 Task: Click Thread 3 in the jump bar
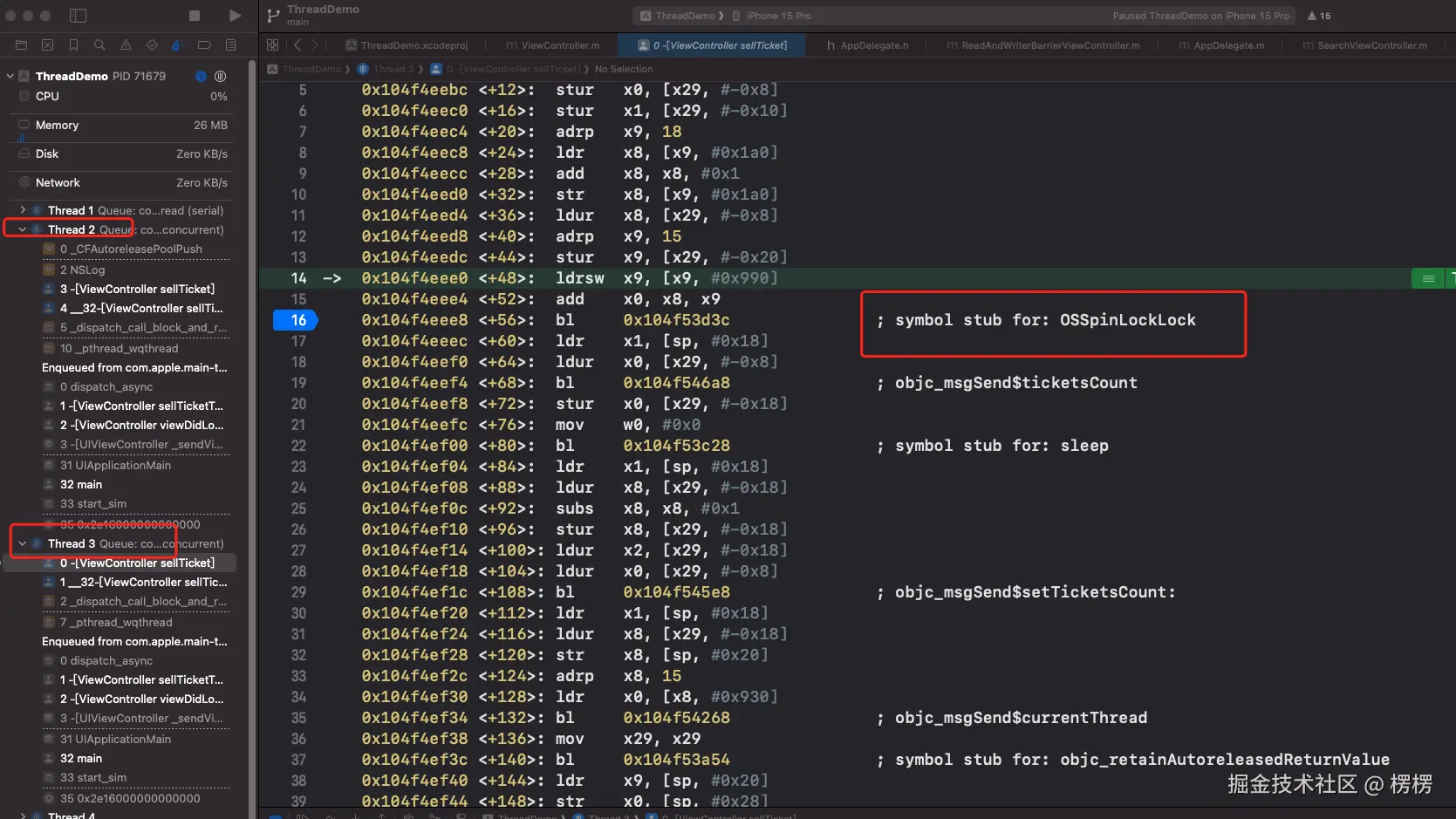[386, 69]
